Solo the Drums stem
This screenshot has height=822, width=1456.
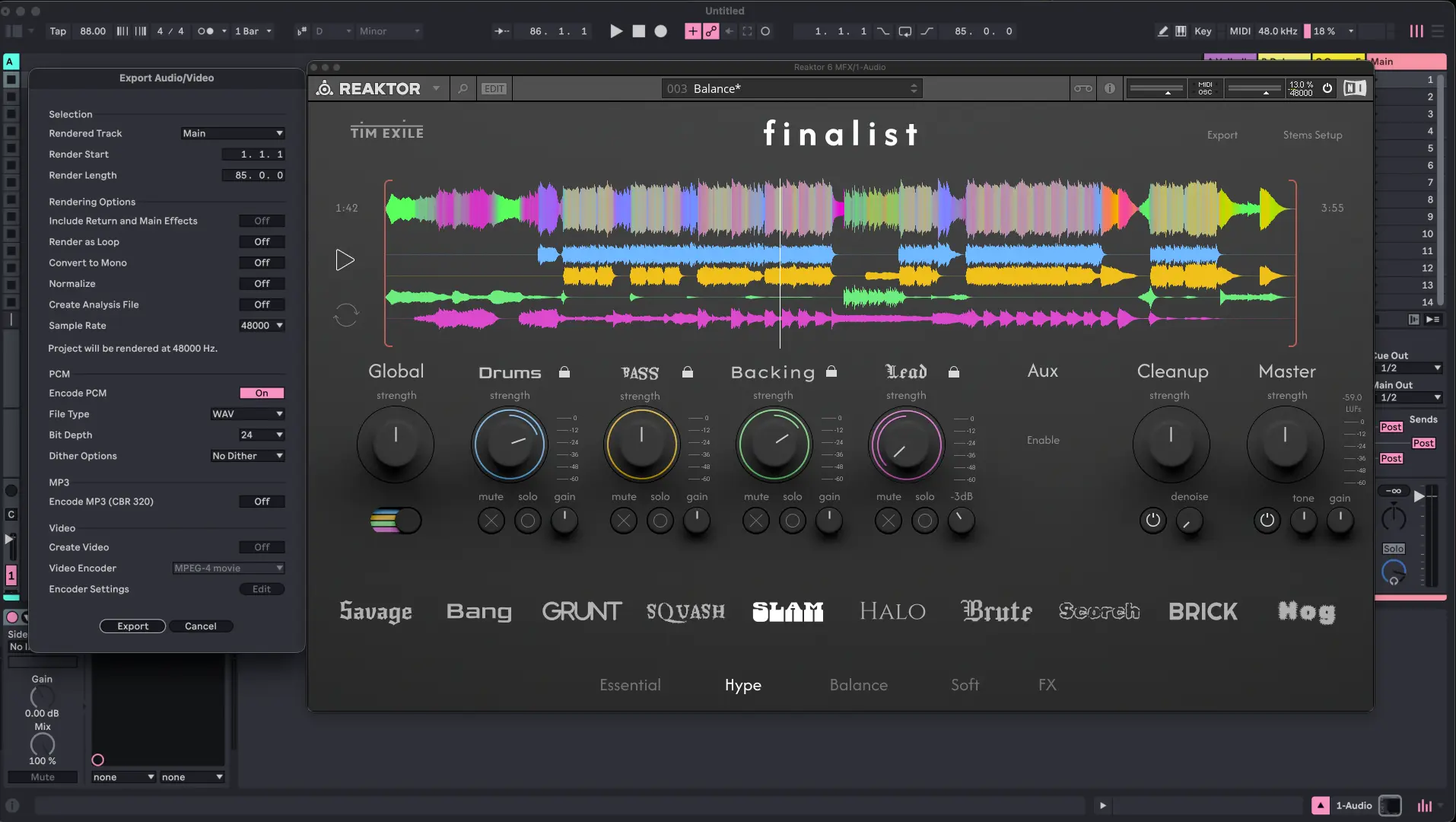528,521
